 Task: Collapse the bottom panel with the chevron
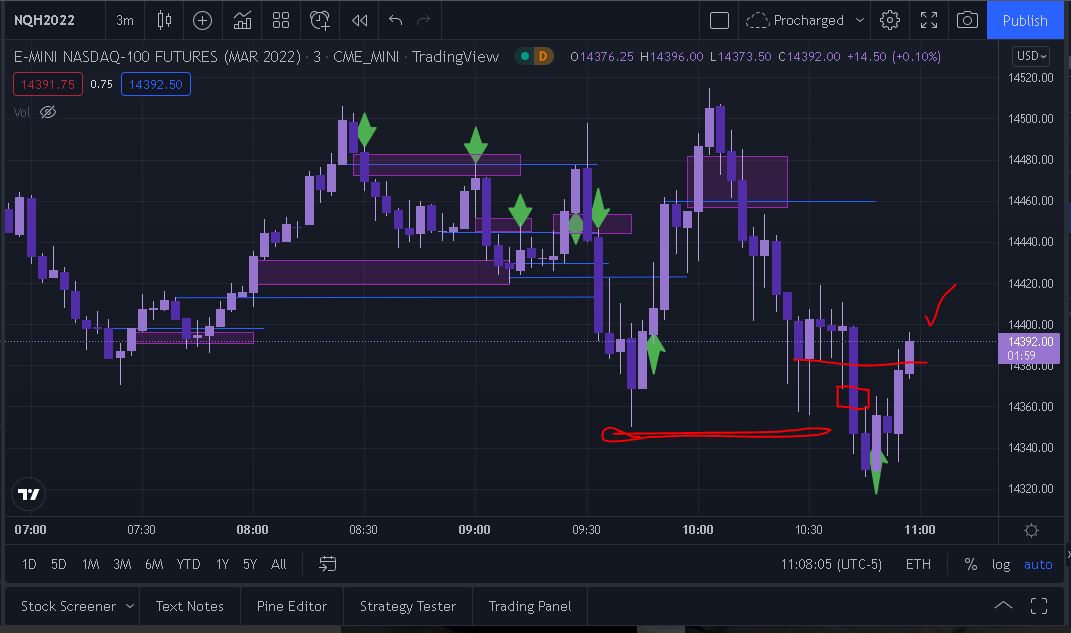(1003, 605)
